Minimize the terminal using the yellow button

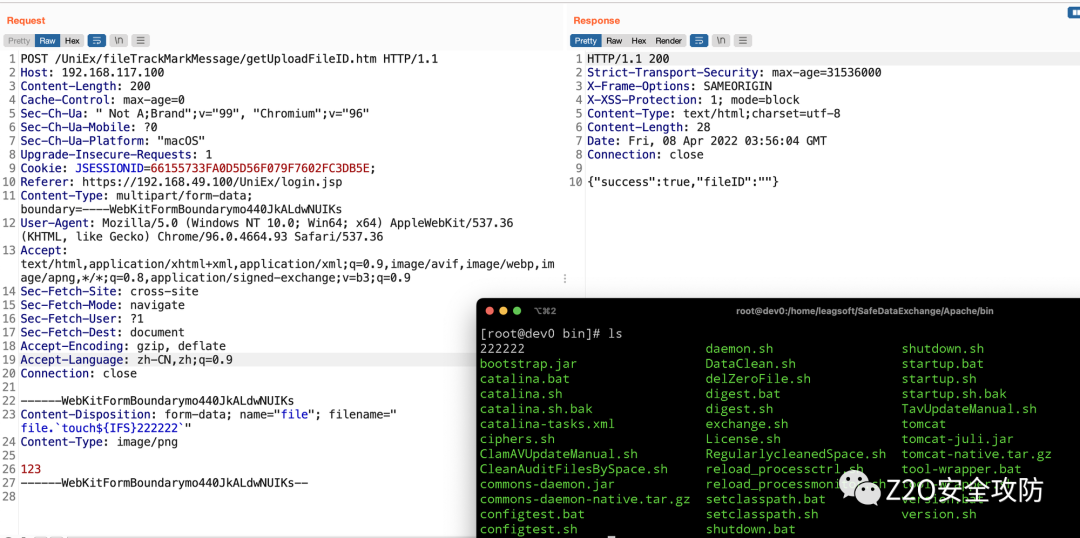coord(503,311)
